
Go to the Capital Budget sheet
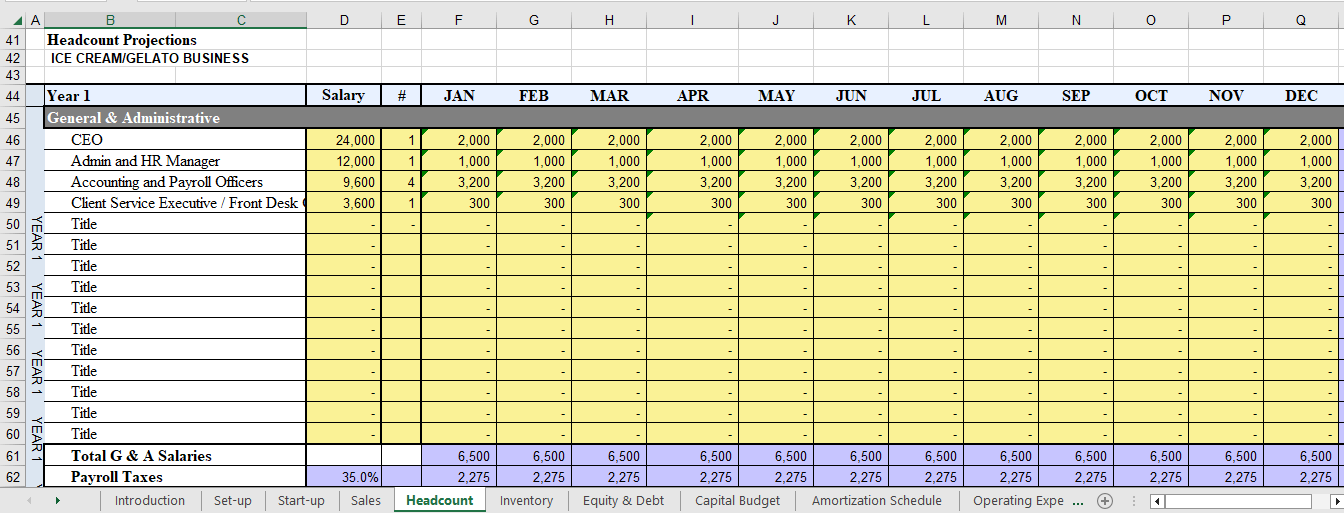click(x=737, y=501)
